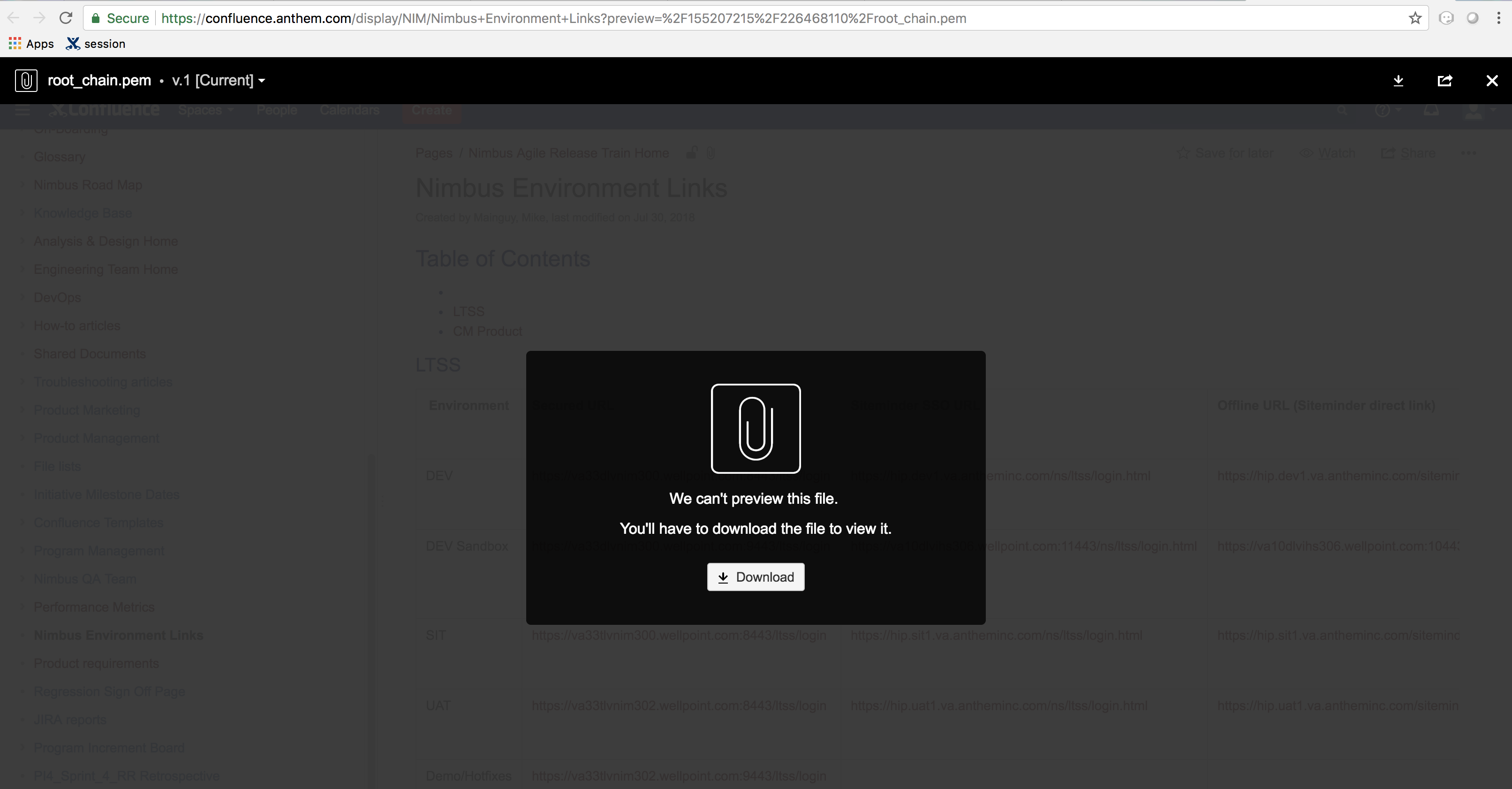Open Performance Metrics in sidebar
The height and width of the screenshot is (789, 1512).
point(94,607)
